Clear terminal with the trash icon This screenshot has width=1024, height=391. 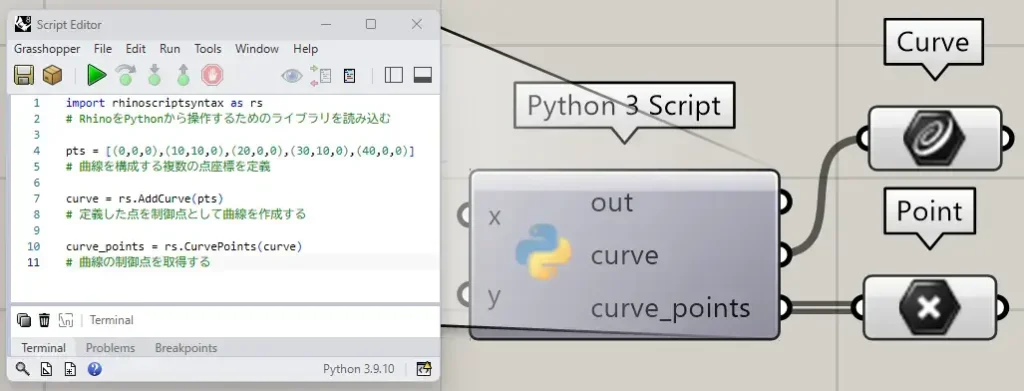[44, 320]
